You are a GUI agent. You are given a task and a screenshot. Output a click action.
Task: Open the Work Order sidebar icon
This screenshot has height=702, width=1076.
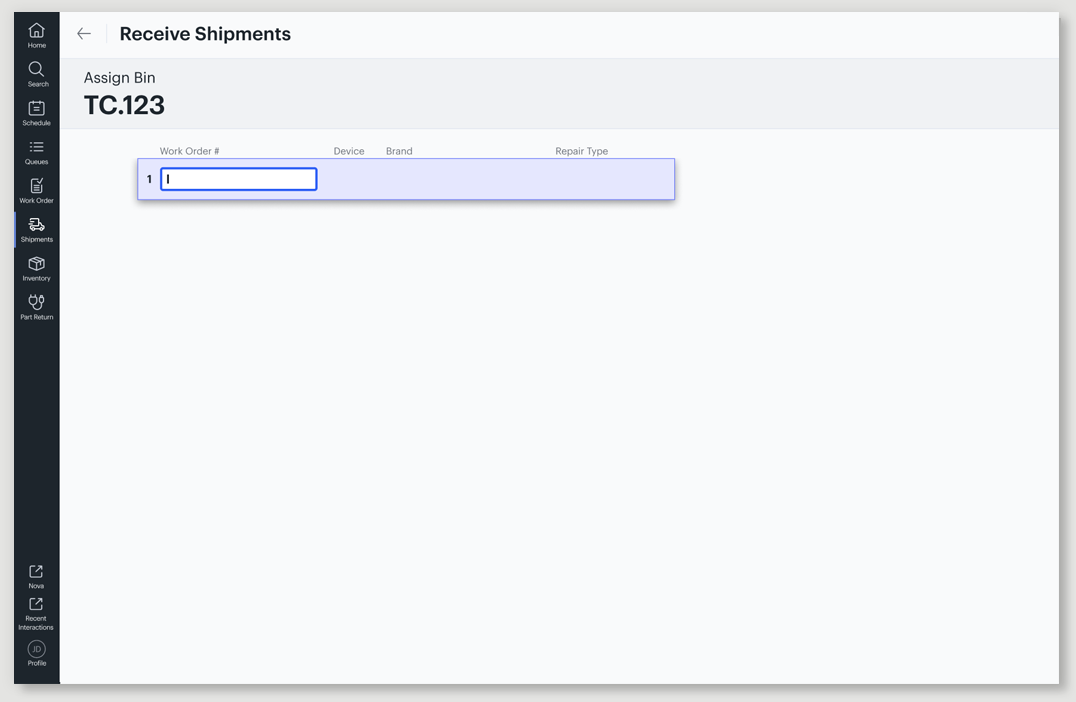36,191
